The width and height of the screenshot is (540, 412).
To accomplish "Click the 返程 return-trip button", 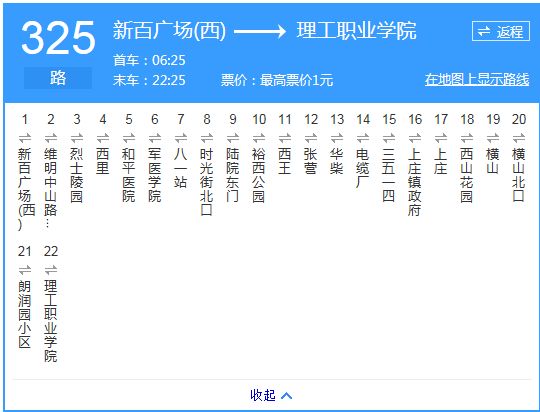I will (501, 31).
